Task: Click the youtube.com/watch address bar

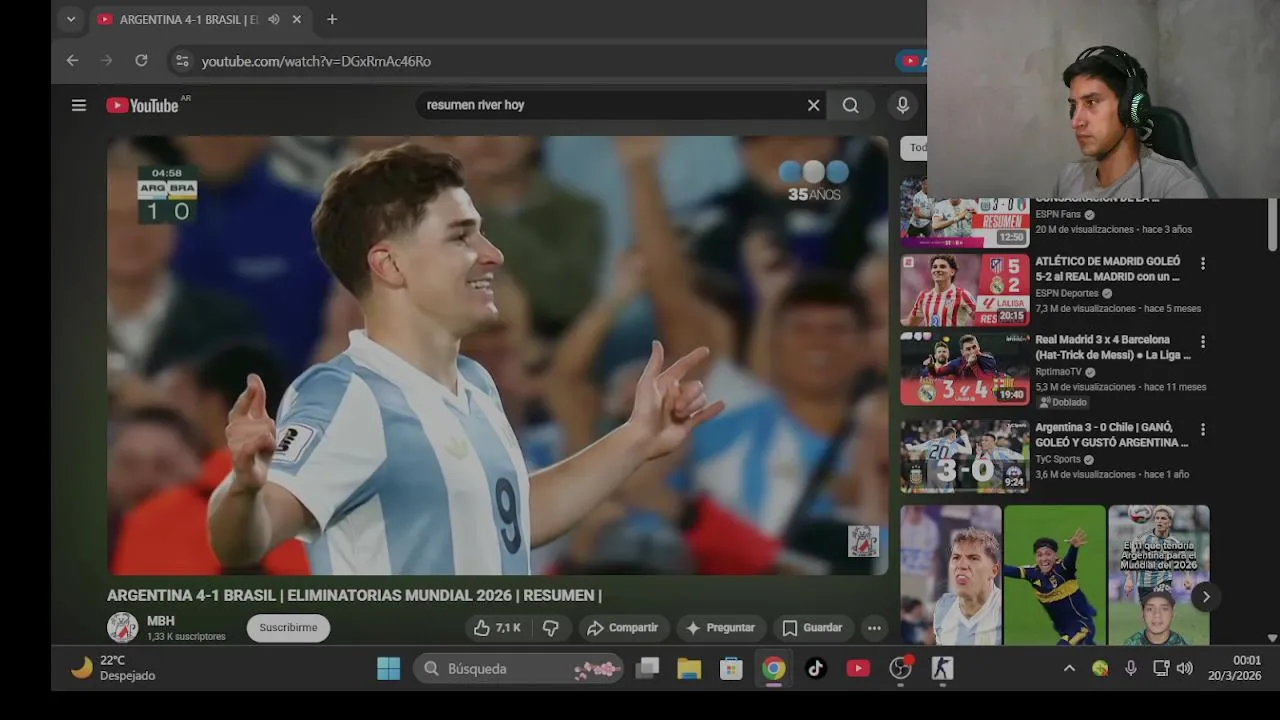Action: (x=316, y=61)
